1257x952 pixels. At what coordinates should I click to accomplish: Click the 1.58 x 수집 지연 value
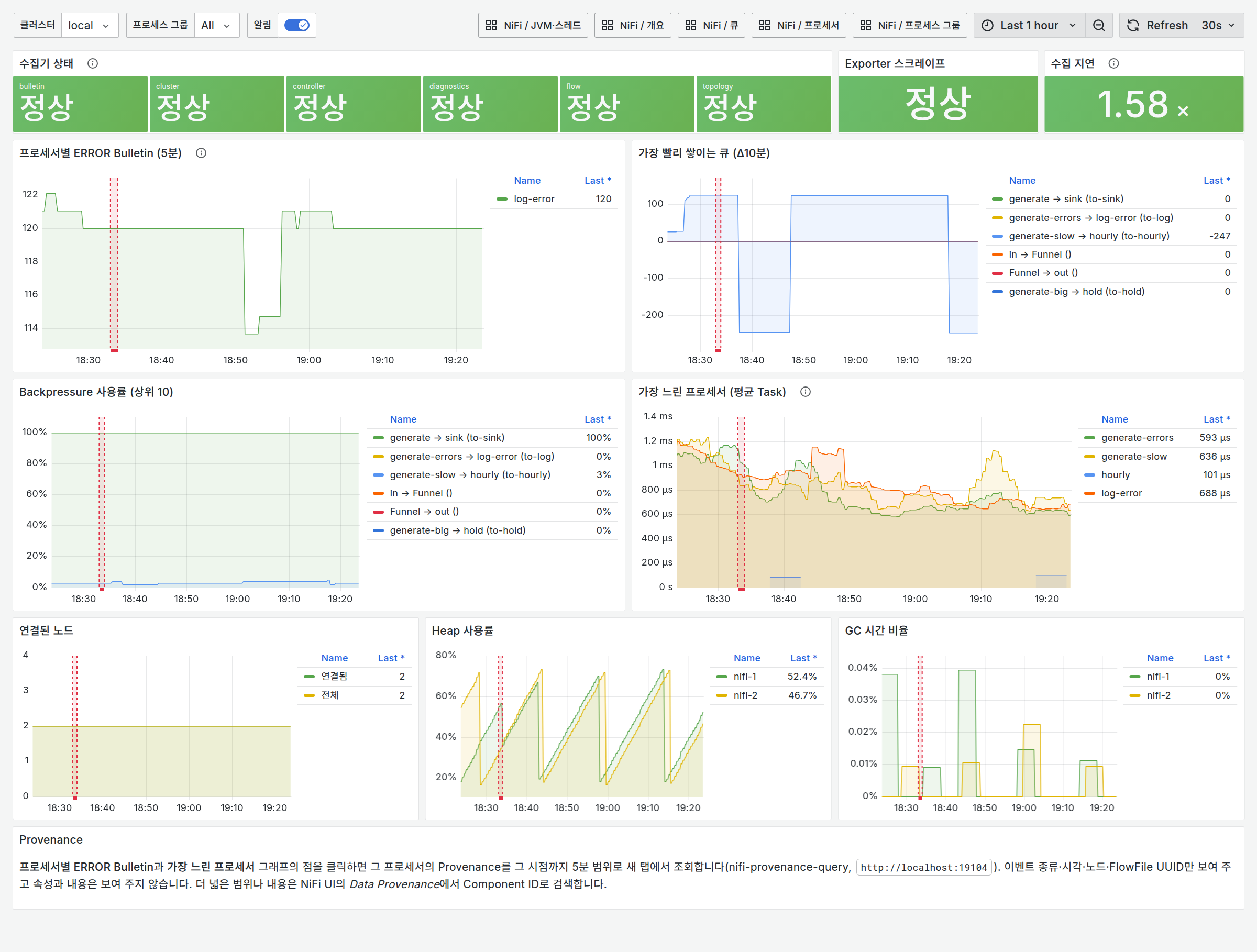tap(1143, 105)
